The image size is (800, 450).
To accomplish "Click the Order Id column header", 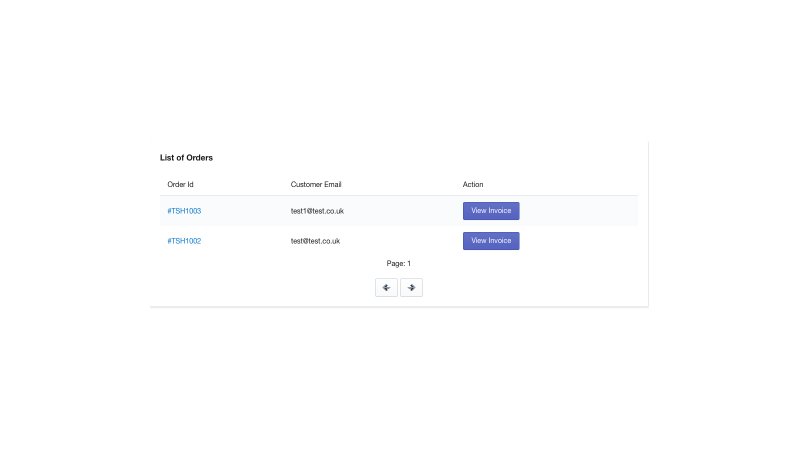I will [180, 184].
